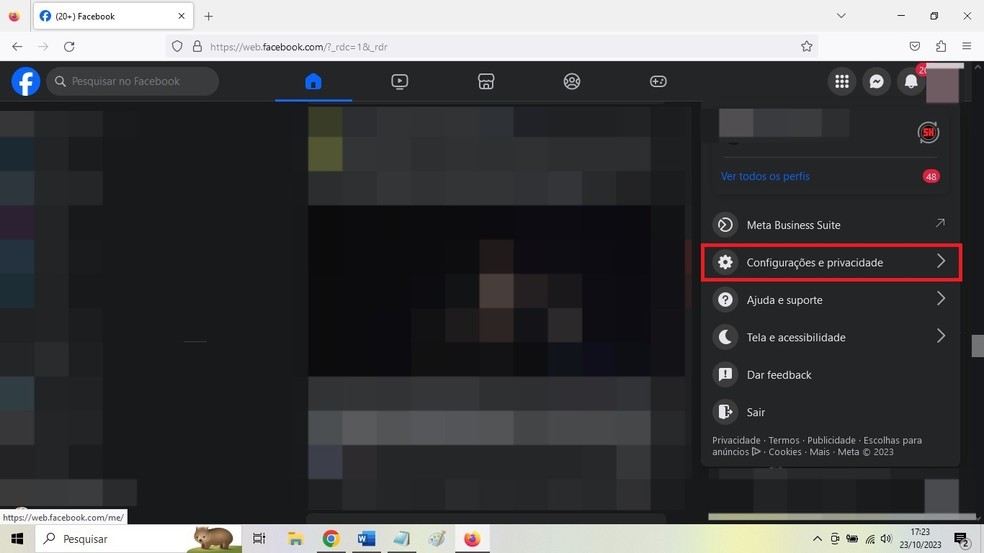Go back in browser
Viewport: 984px width, 553px height.
[x=17, y=46]
